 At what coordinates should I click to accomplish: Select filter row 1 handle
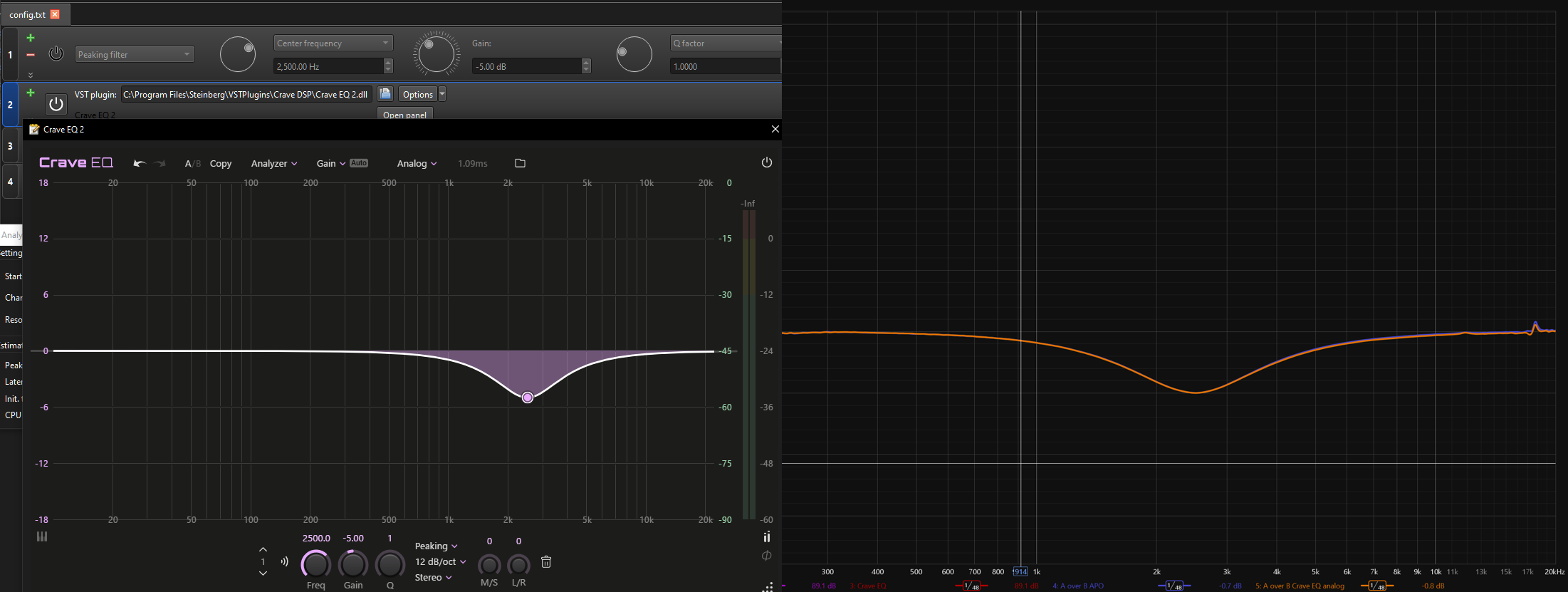10,54
